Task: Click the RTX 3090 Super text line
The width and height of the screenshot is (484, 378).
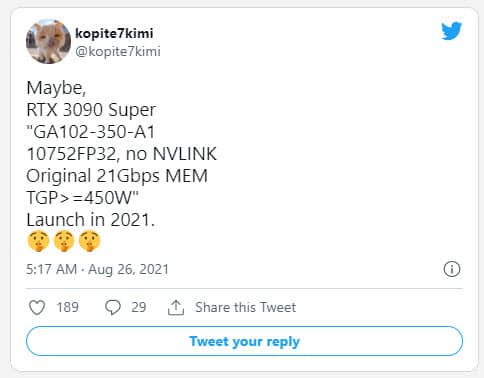Action: coord(91,110)
